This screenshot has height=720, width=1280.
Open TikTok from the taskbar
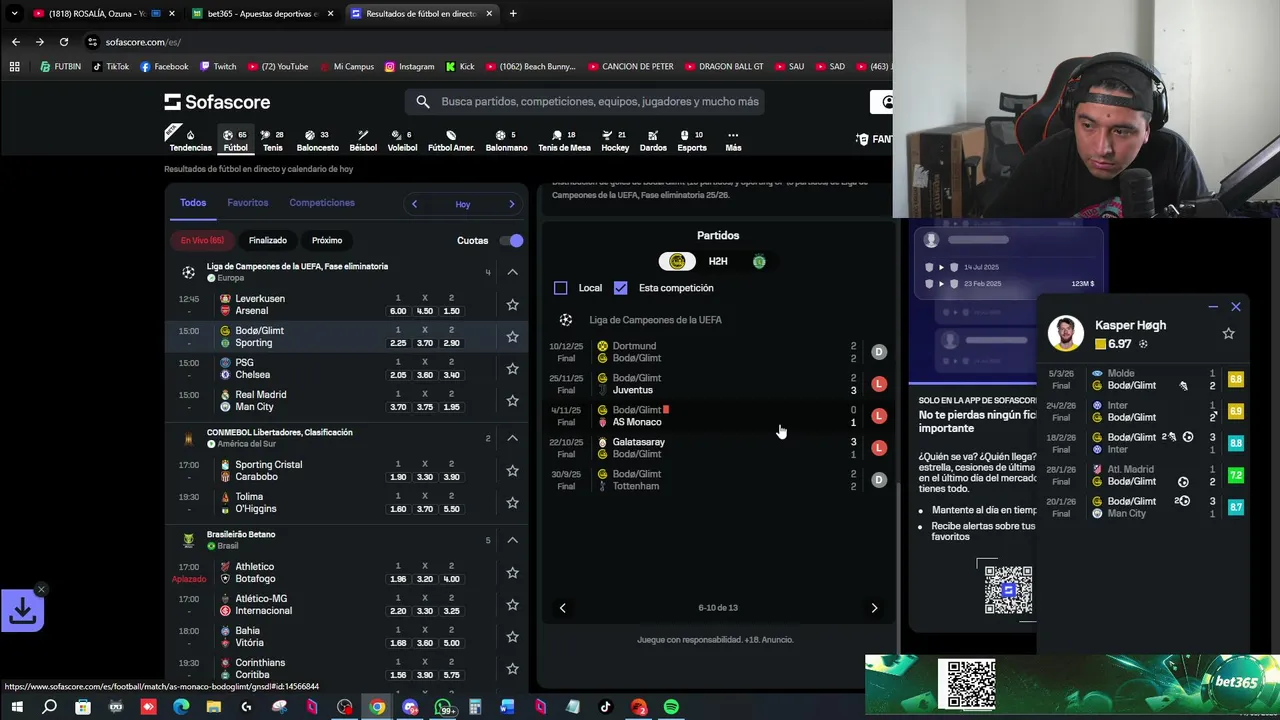(x=605, y=707)
